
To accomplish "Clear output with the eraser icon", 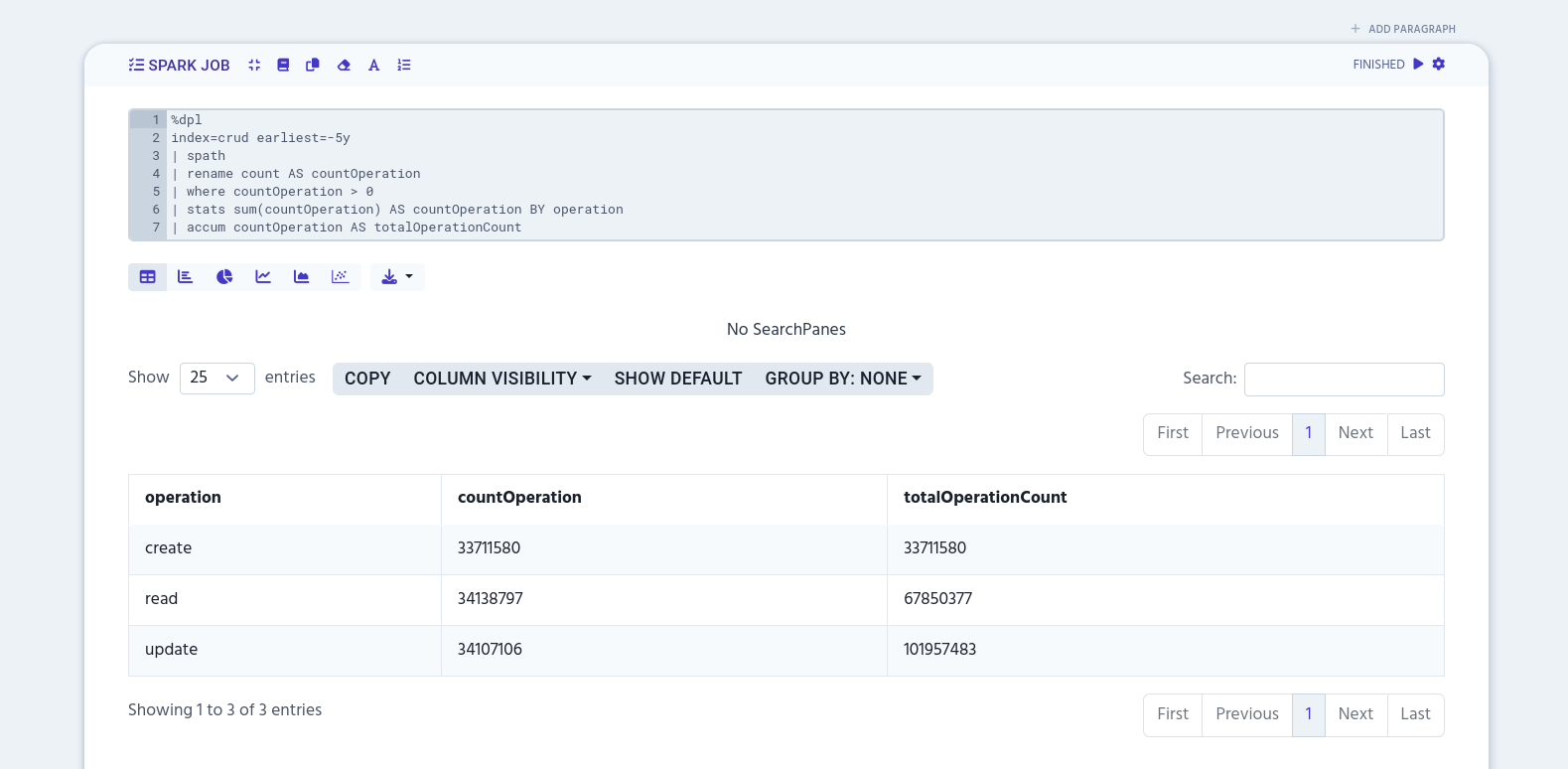I will pos(344,65).
